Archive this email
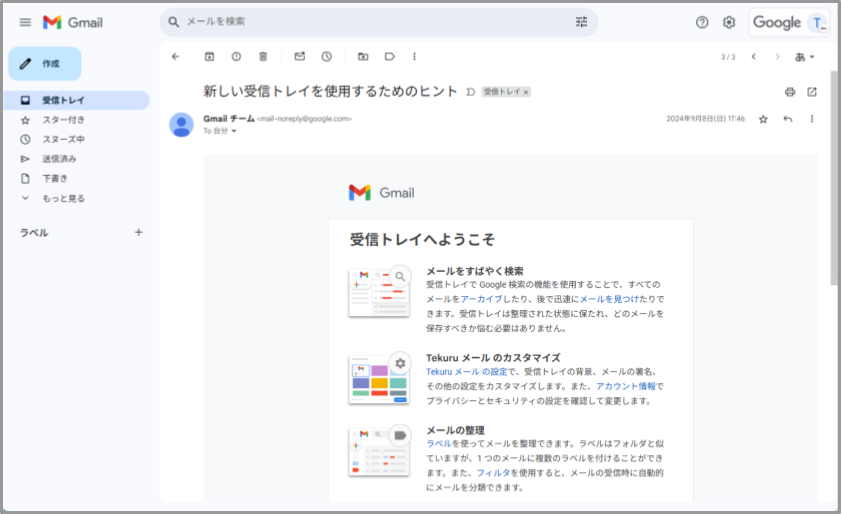 coord(209,56)
